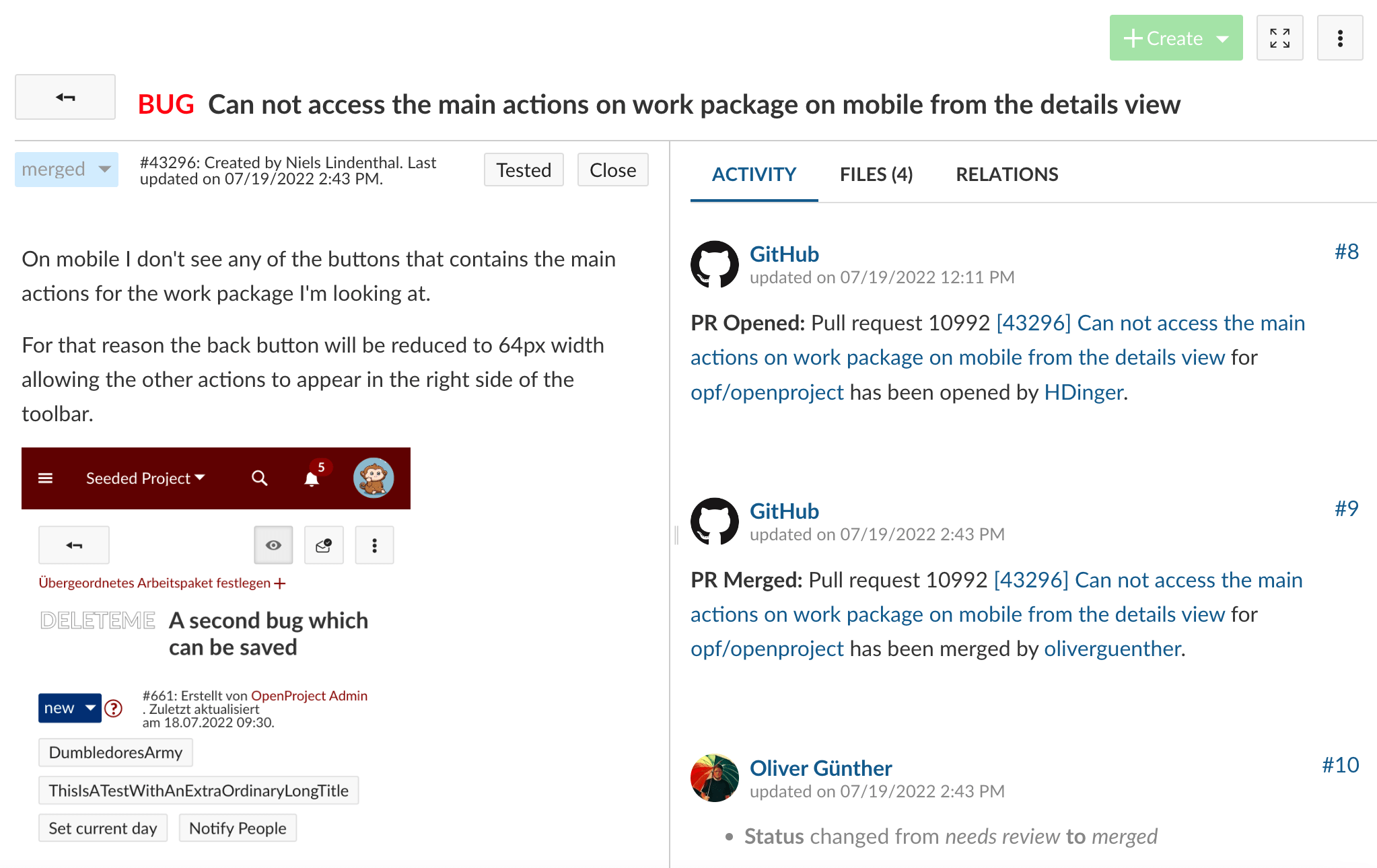1377x868 pixels.
Task: Toggle the watch eye icon in the screenshot
Action: [273, 545]
